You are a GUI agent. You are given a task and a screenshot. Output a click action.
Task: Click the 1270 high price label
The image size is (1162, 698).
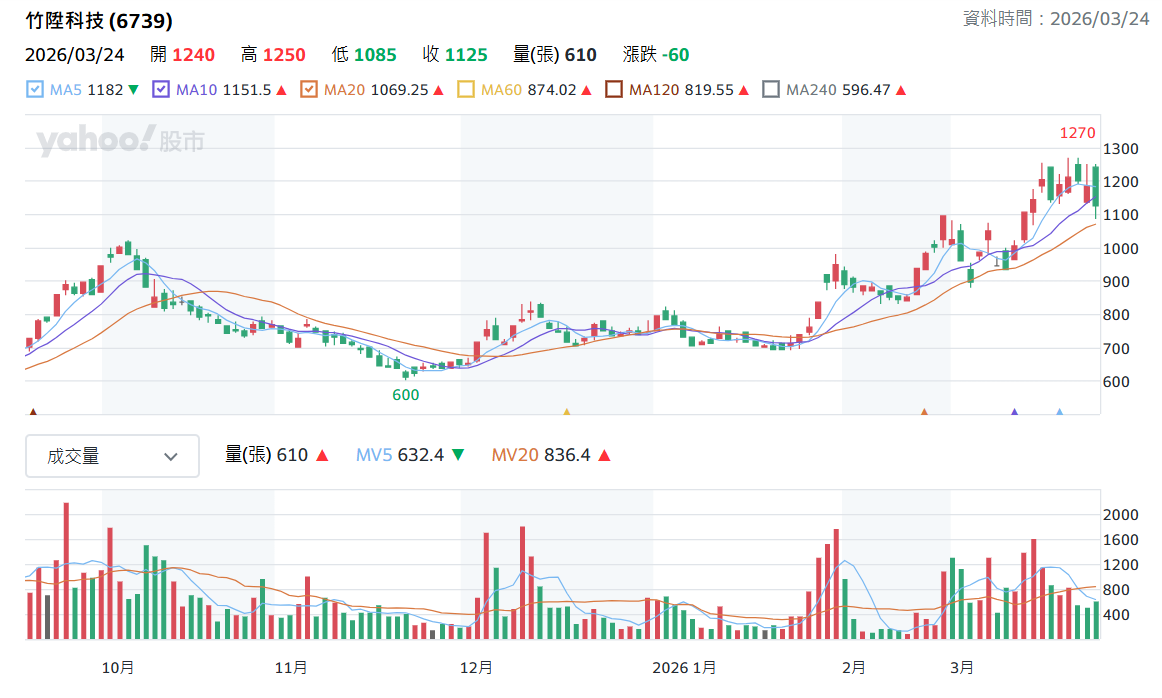tap(1078, 133)
